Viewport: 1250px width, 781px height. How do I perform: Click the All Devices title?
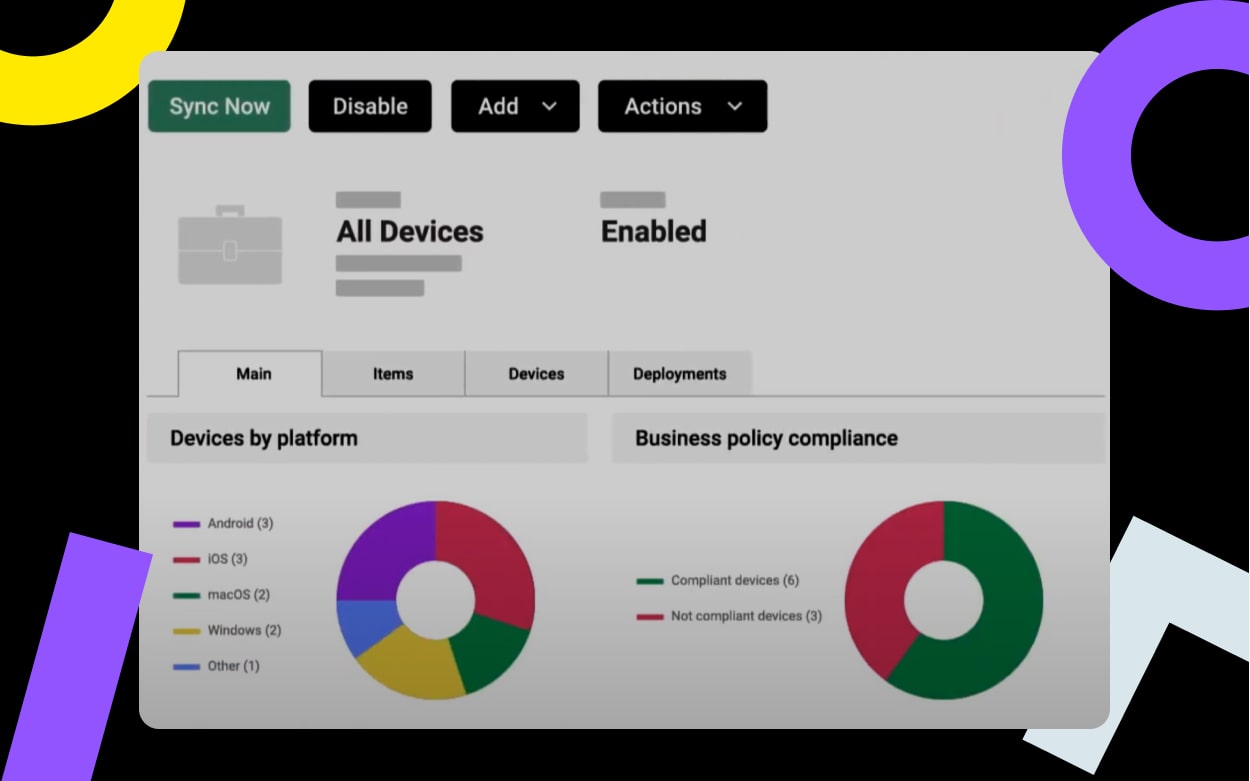[x=409, y=232]
